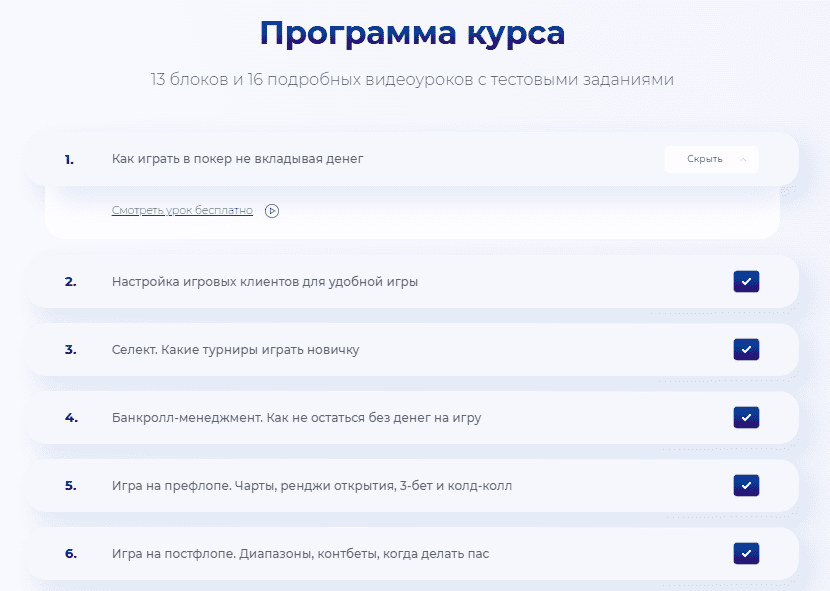This screenshot has width=830, height=591.
Task: Click the number 1 in the first block
Action: [x=67, y=159]
